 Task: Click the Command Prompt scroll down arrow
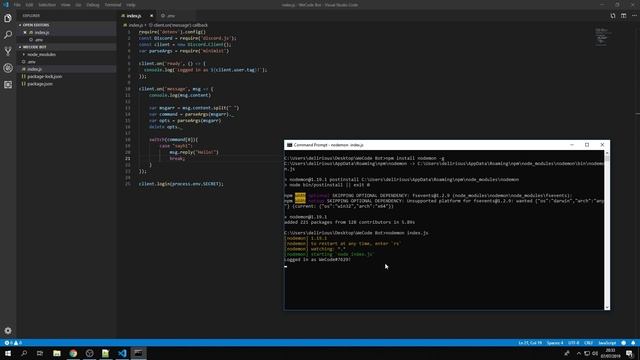tap(607, 307)
